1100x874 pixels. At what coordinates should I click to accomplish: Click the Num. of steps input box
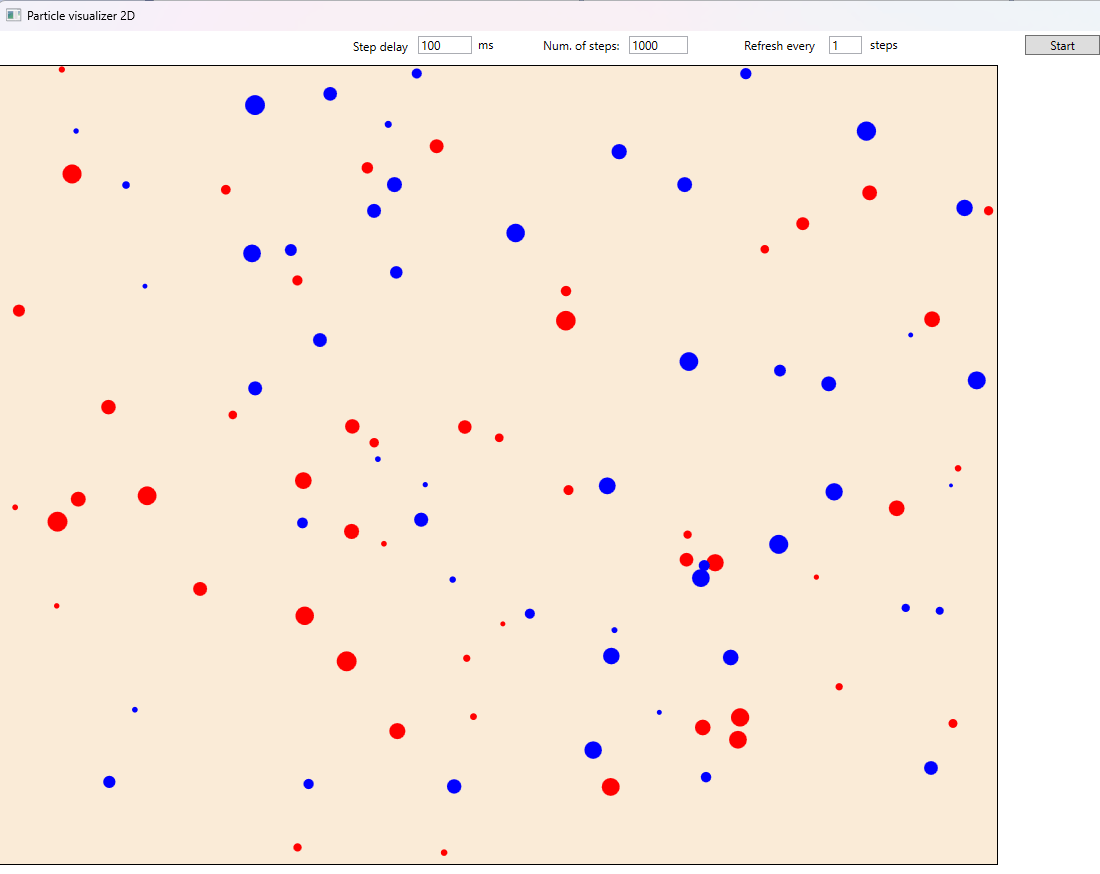tap(658, 45)
